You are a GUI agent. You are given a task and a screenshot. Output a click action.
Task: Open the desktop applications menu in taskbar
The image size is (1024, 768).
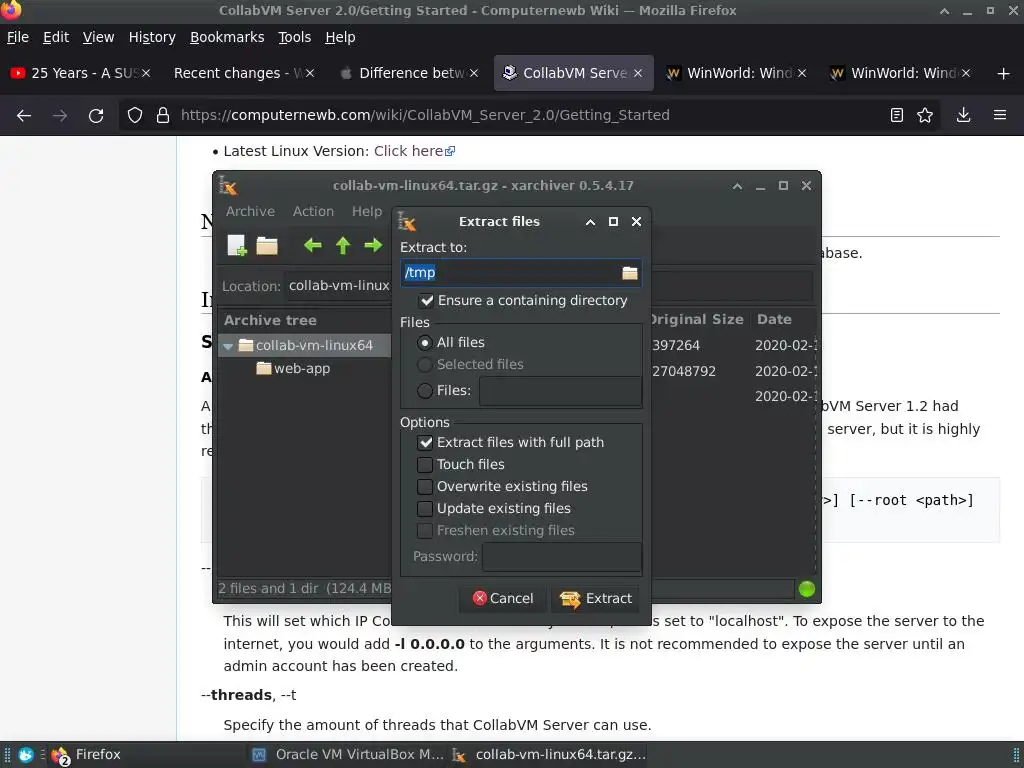coord(25,755)
